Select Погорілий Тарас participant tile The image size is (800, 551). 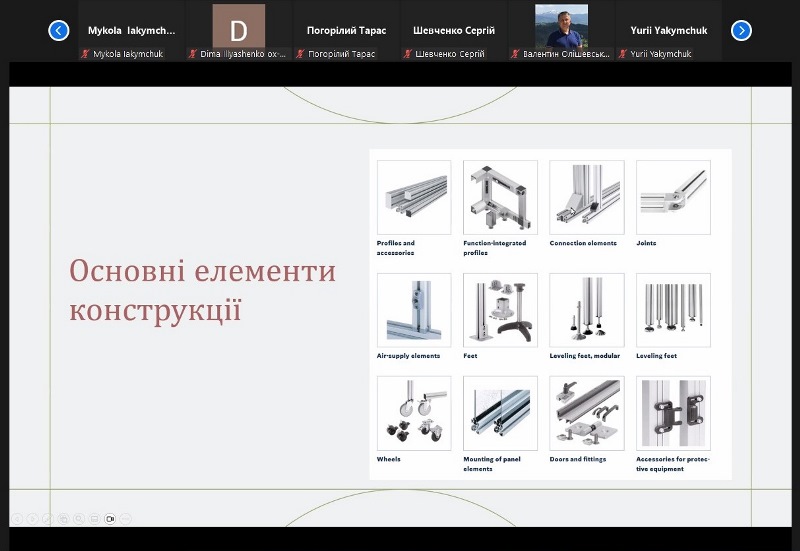click(346, 31)
